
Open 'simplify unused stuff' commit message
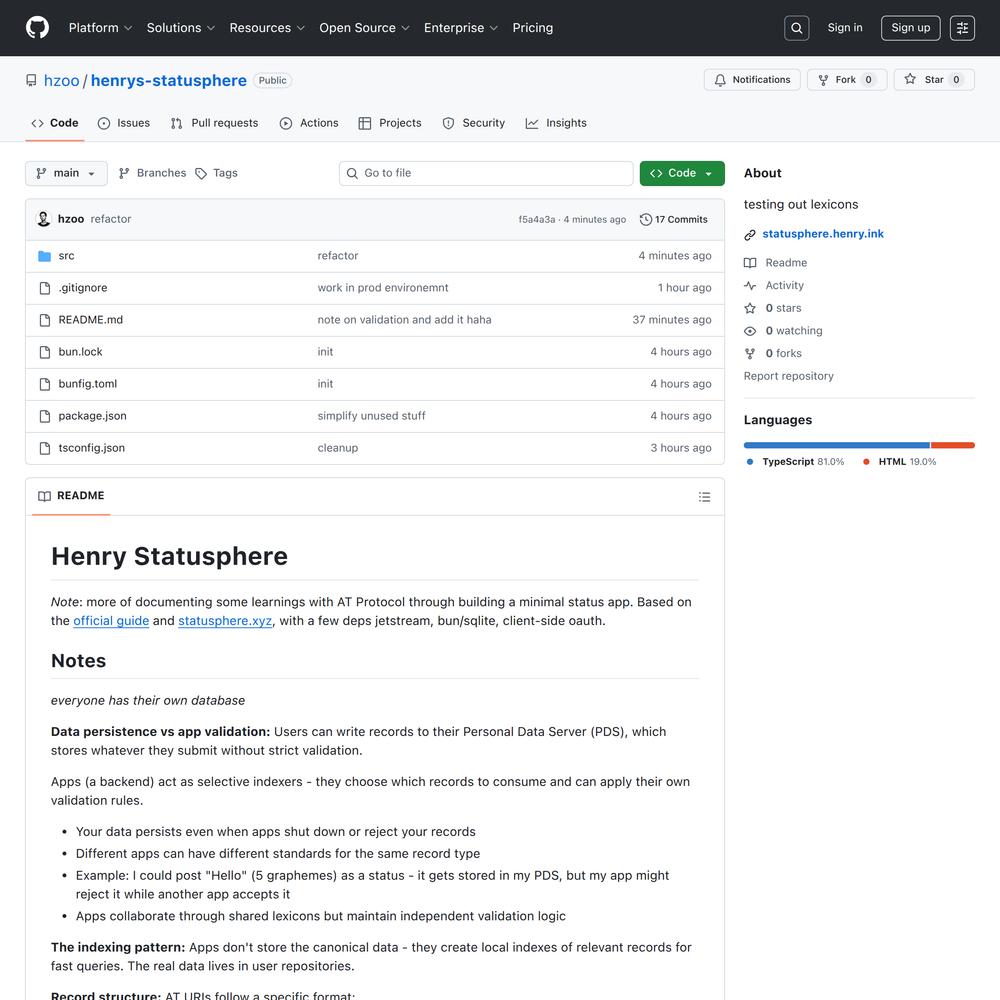pyautogui.click(x=371, y=416)
